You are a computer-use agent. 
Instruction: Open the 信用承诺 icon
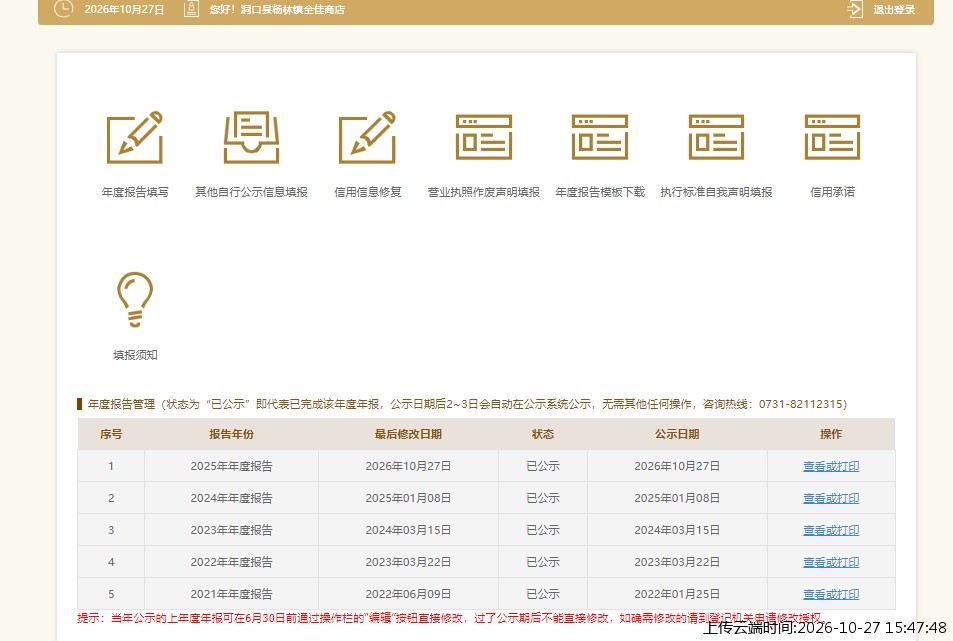point(832,137)
